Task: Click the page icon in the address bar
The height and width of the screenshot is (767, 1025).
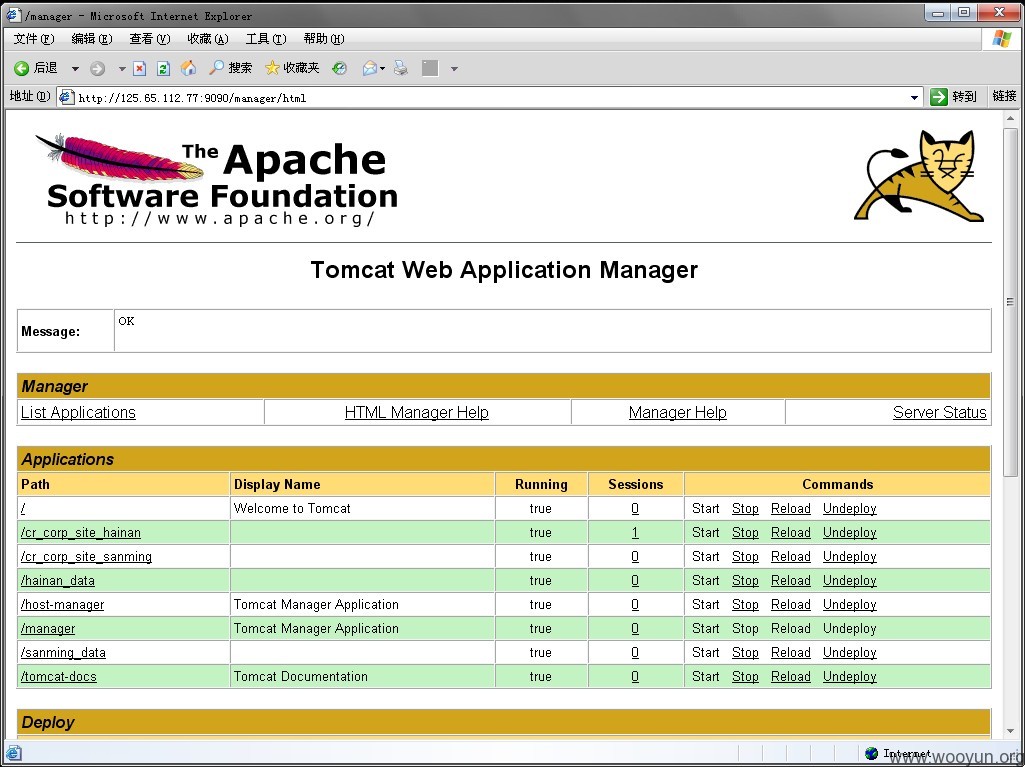Action: [x=65, y=97]
